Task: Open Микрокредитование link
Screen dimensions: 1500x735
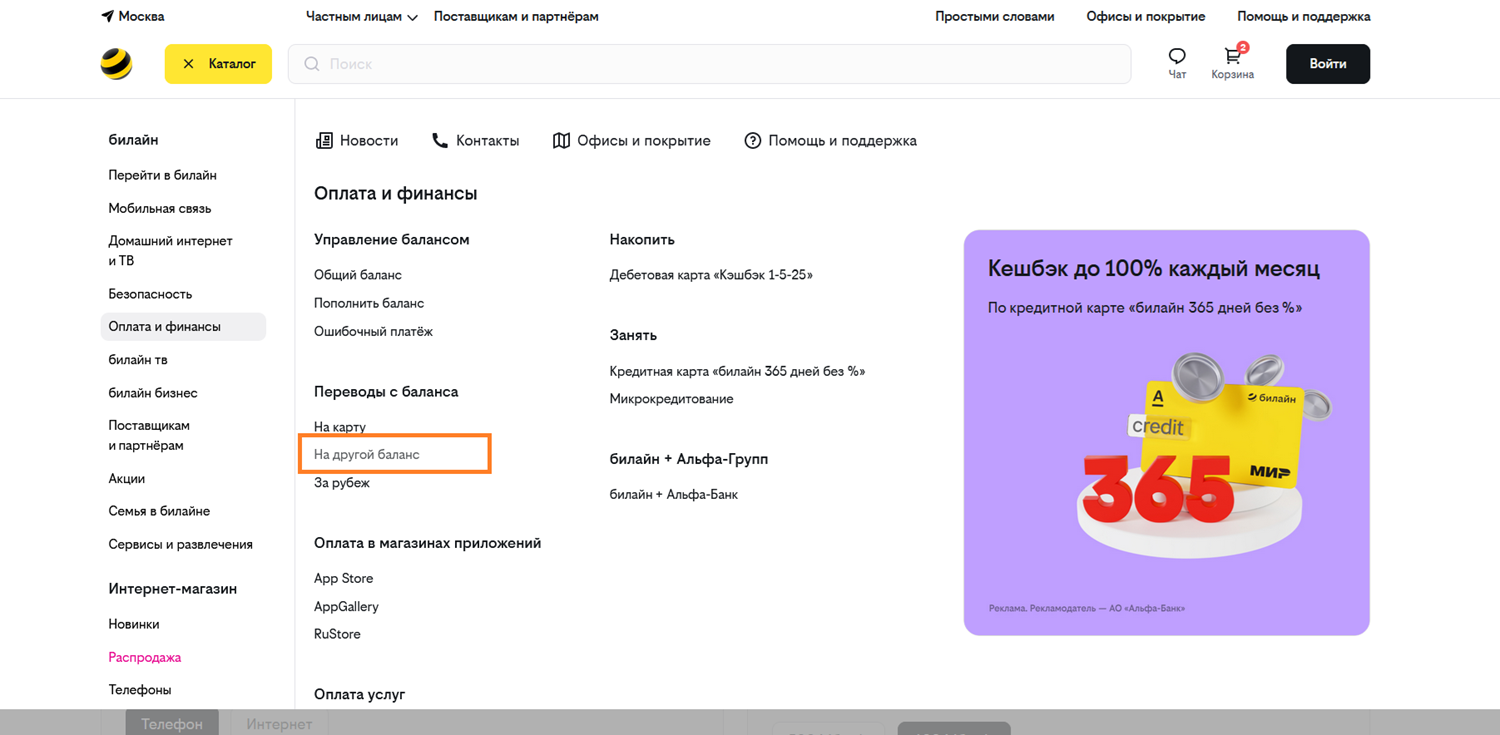Action: [x=672, y=399]
